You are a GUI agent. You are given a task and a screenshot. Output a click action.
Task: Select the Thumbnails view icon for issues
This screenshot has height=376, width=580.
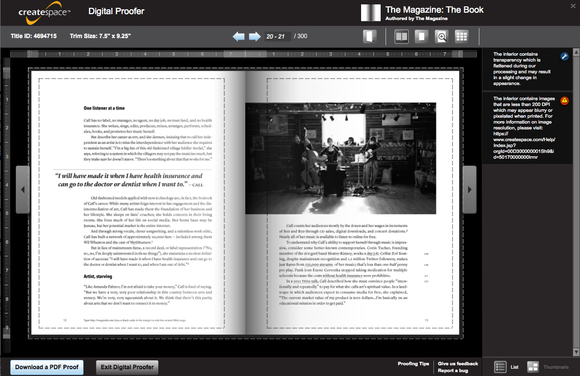coord(533,367)
